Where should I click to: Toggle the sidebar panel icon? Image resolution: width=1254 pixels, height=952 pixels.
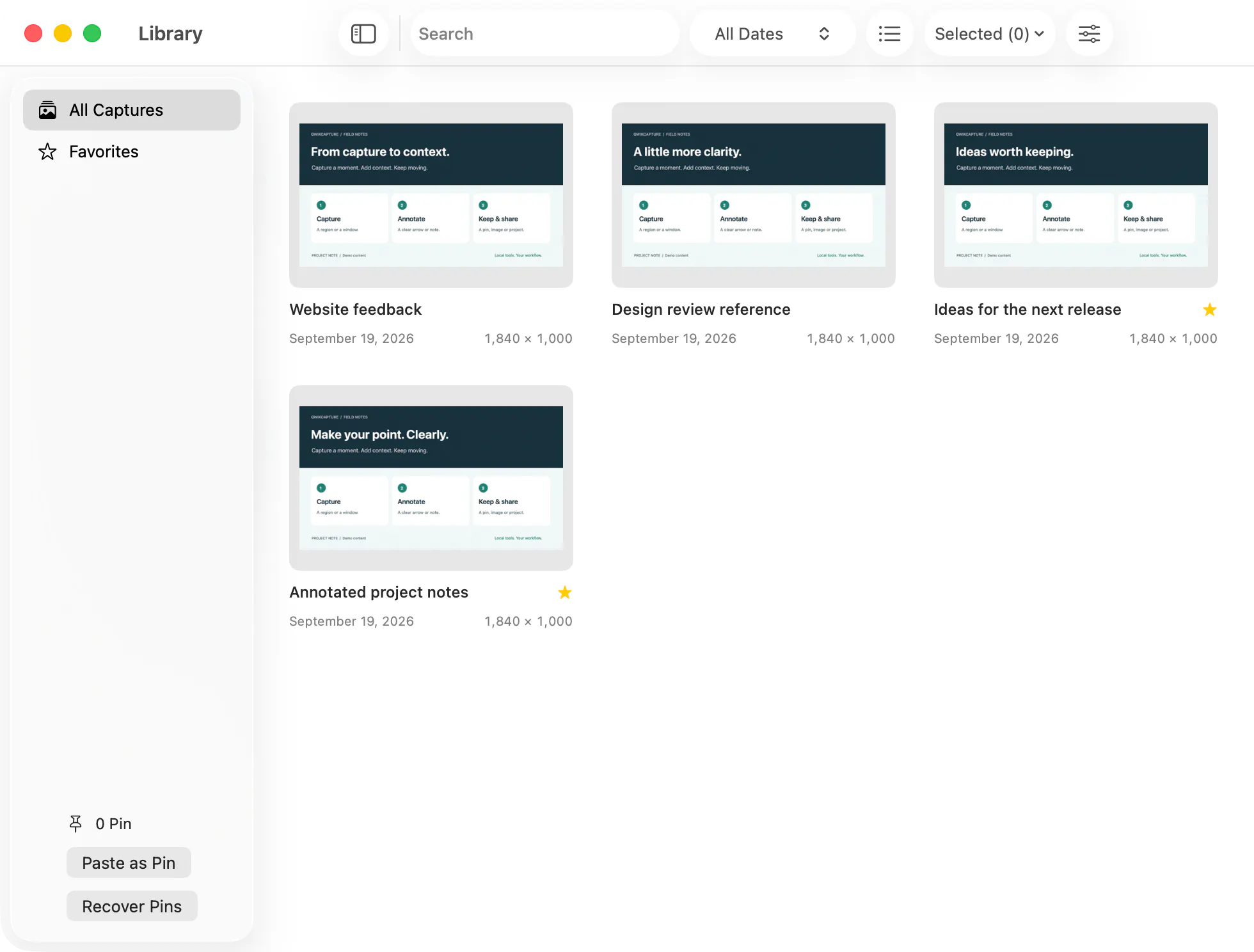[x=363, y=34]
